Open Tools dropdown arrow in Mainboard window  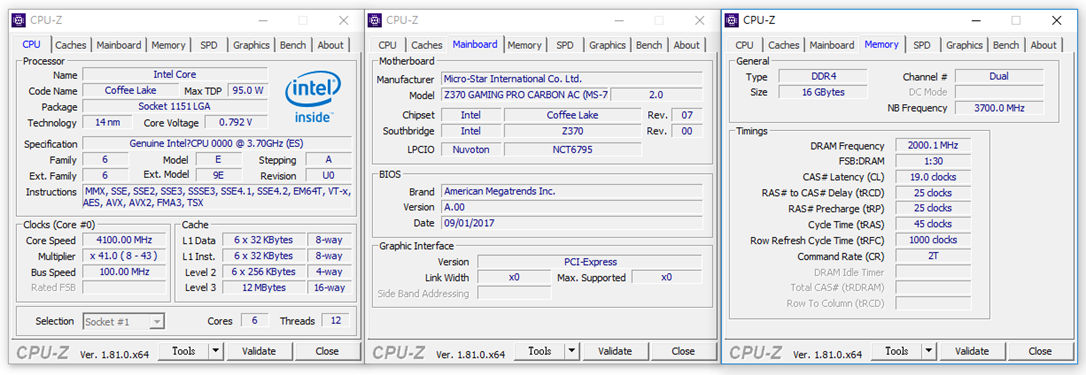pyautogui.click(x=571, y=351)
